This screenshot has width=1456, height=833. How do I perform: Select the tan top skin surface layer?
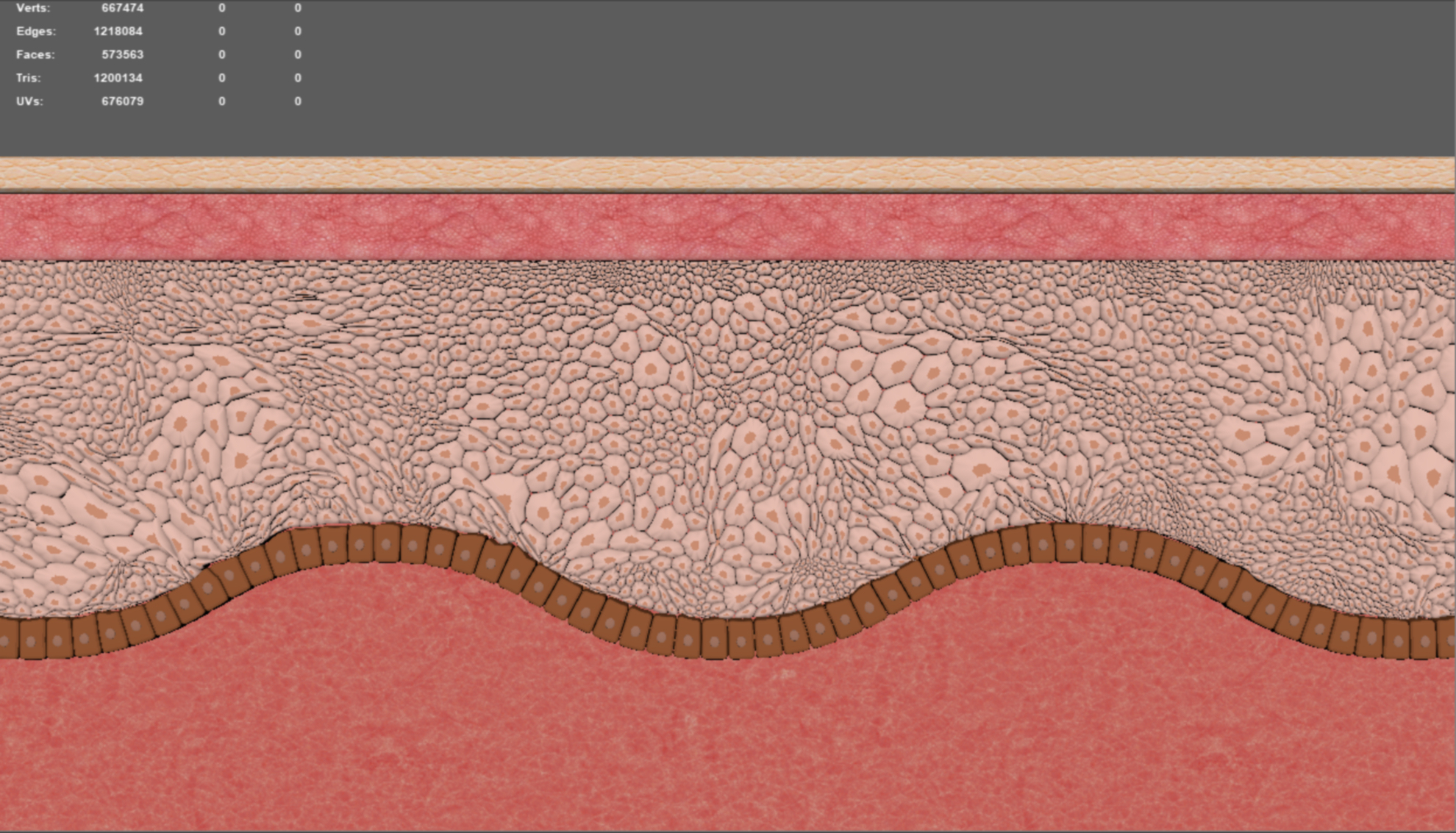[x=728, y=174]
